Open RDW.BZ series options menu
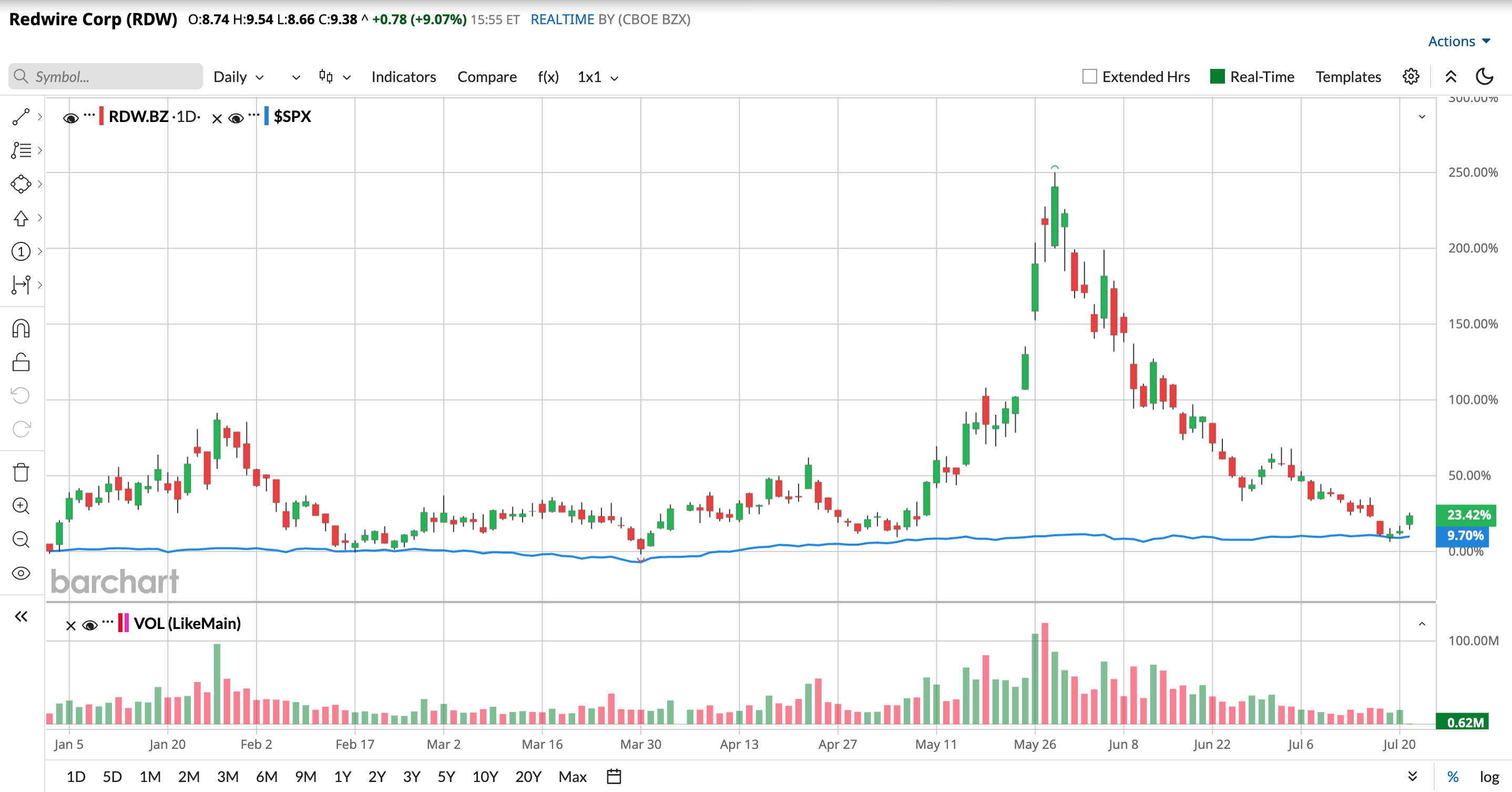This screenshot has height=792, width=1512. pyautogui.click(x=89, y=115)
